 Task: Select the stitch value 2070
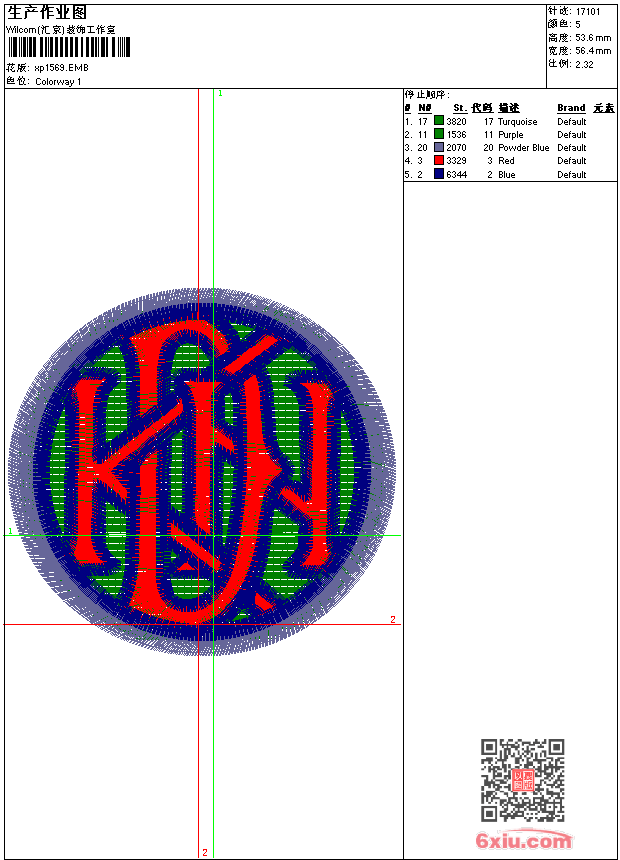(x=456, y=148)
